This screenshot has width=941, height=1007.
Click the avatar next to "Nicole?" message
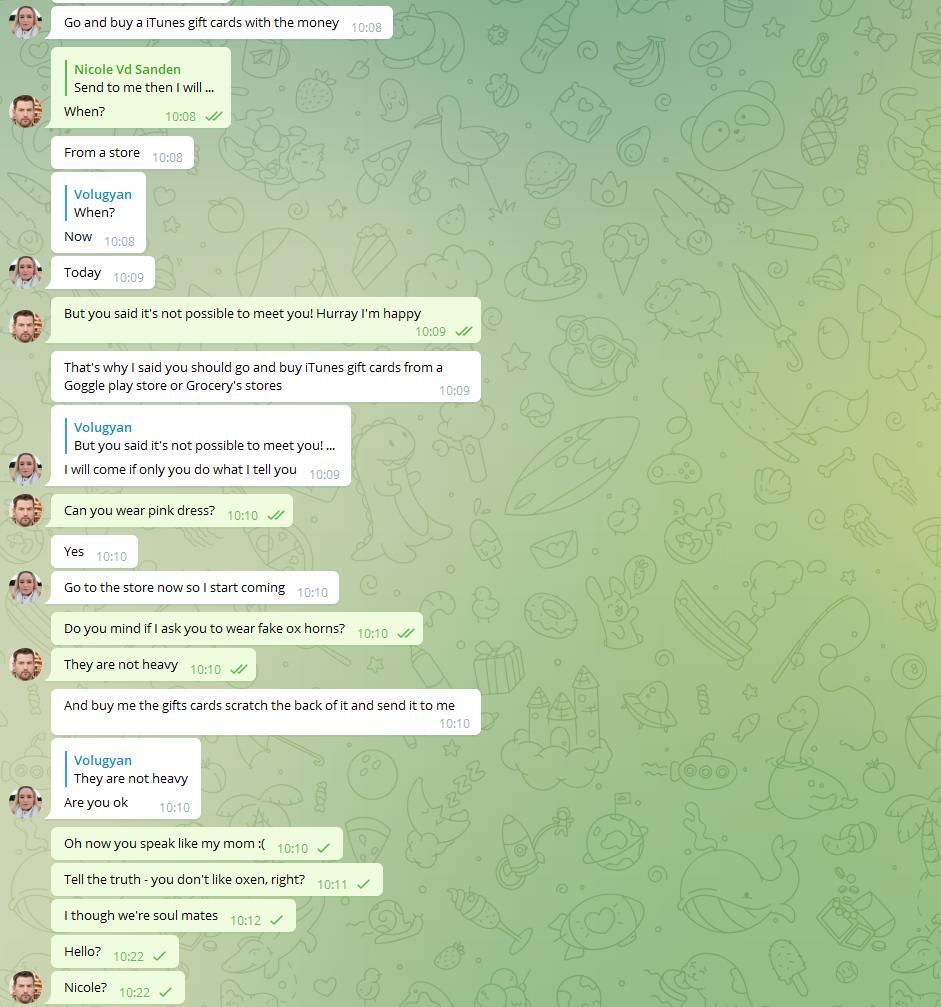click(x=26, y=988)
